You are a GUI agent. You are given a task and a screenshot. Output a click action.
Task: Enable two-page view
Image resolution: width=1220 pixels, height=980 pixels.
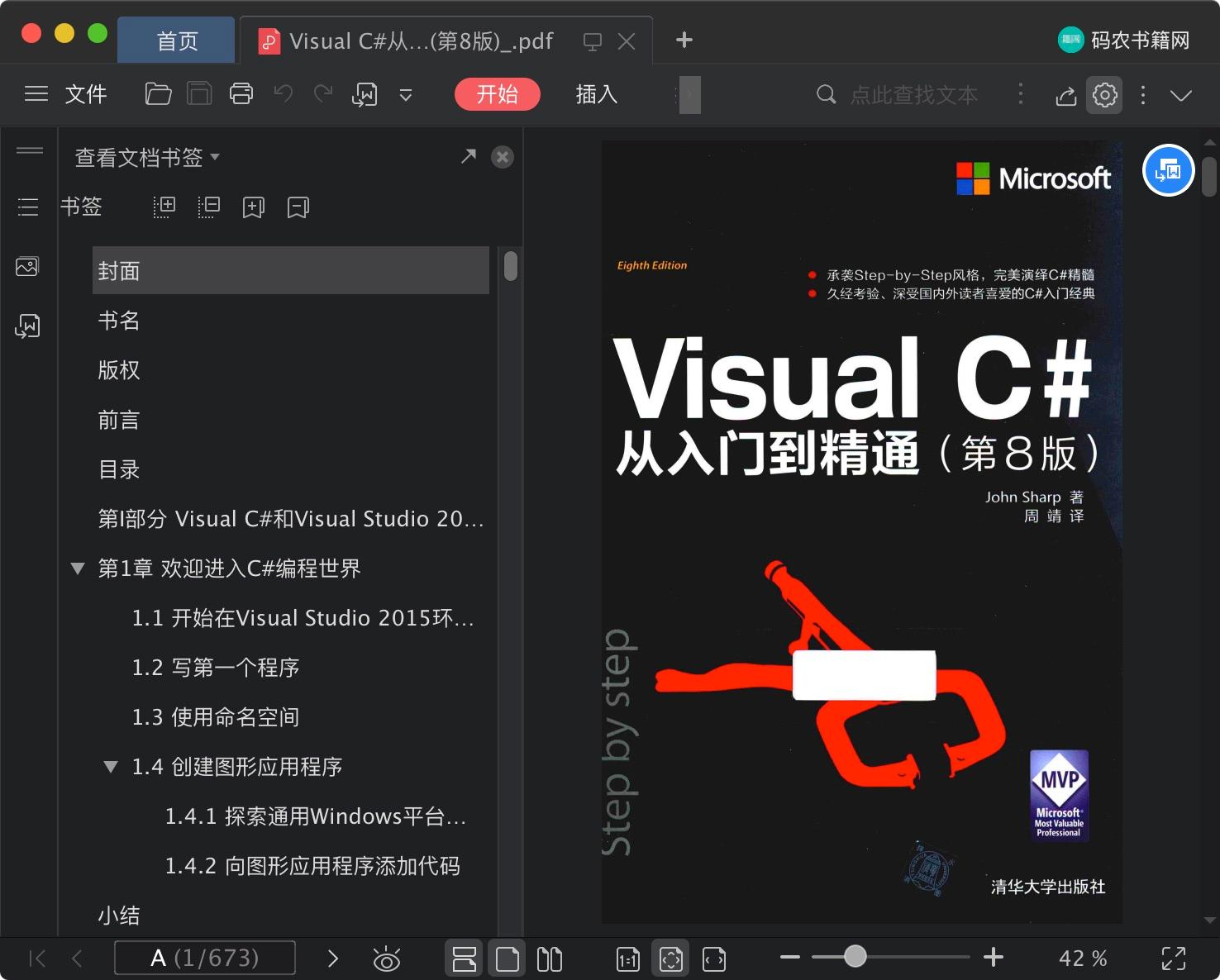(550, 959)
